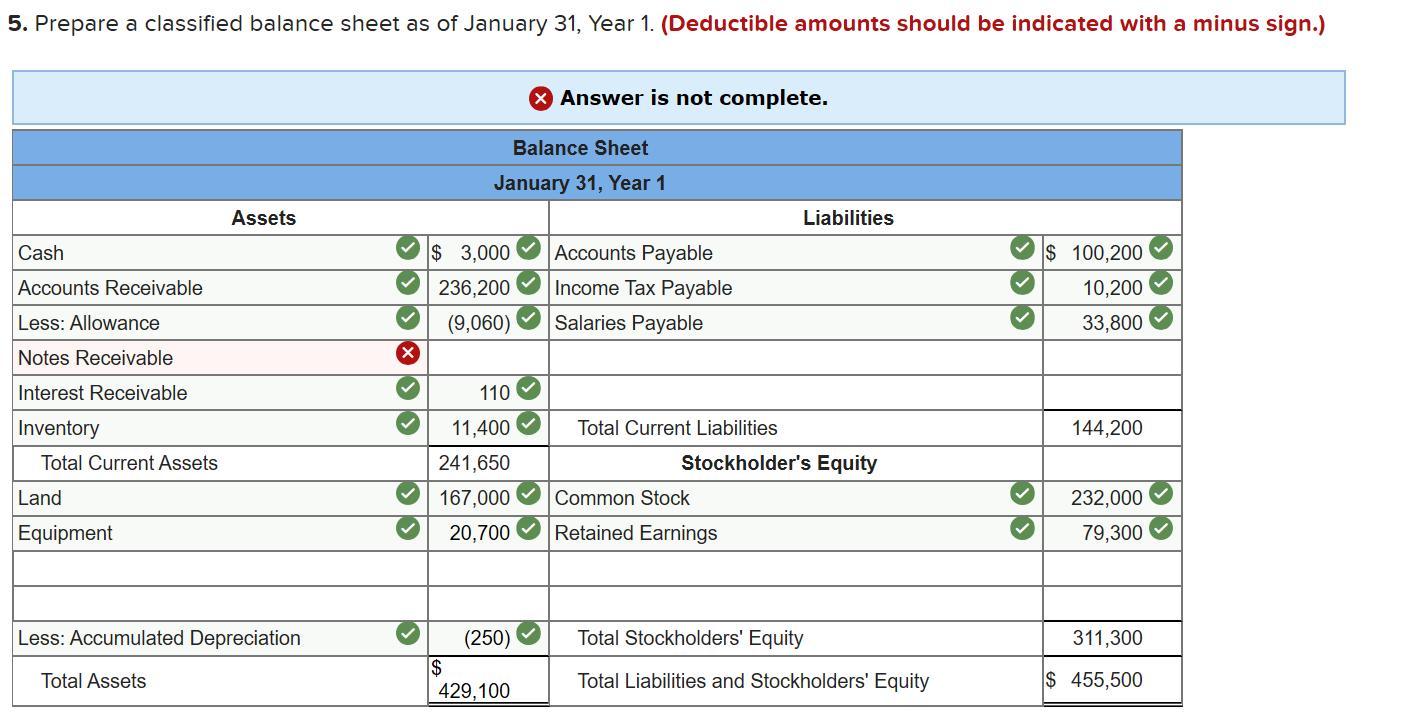
Task: Click the green checkmark beside Salaries Payable
Action: pos(1022,318)
